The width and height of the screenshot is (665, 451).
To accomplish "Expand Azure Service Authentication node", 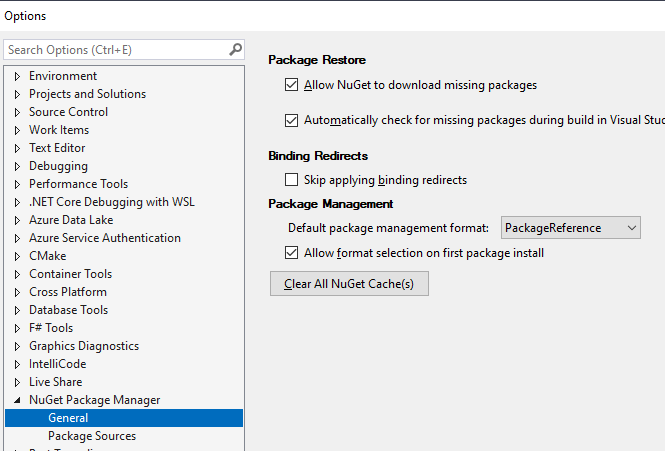I will [17, 238].
